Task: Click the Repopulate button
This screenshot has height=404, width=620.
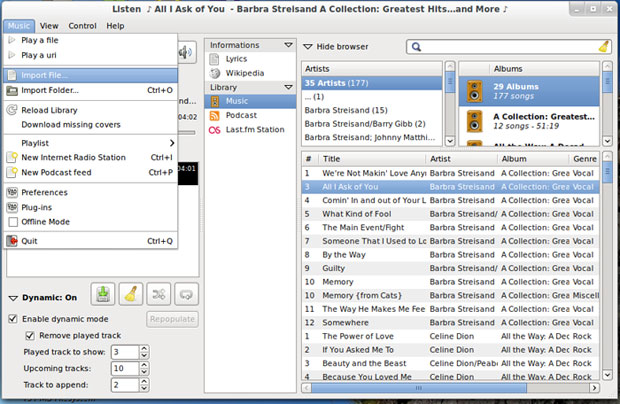Action: pyautogui.click(x=172, y=319)
